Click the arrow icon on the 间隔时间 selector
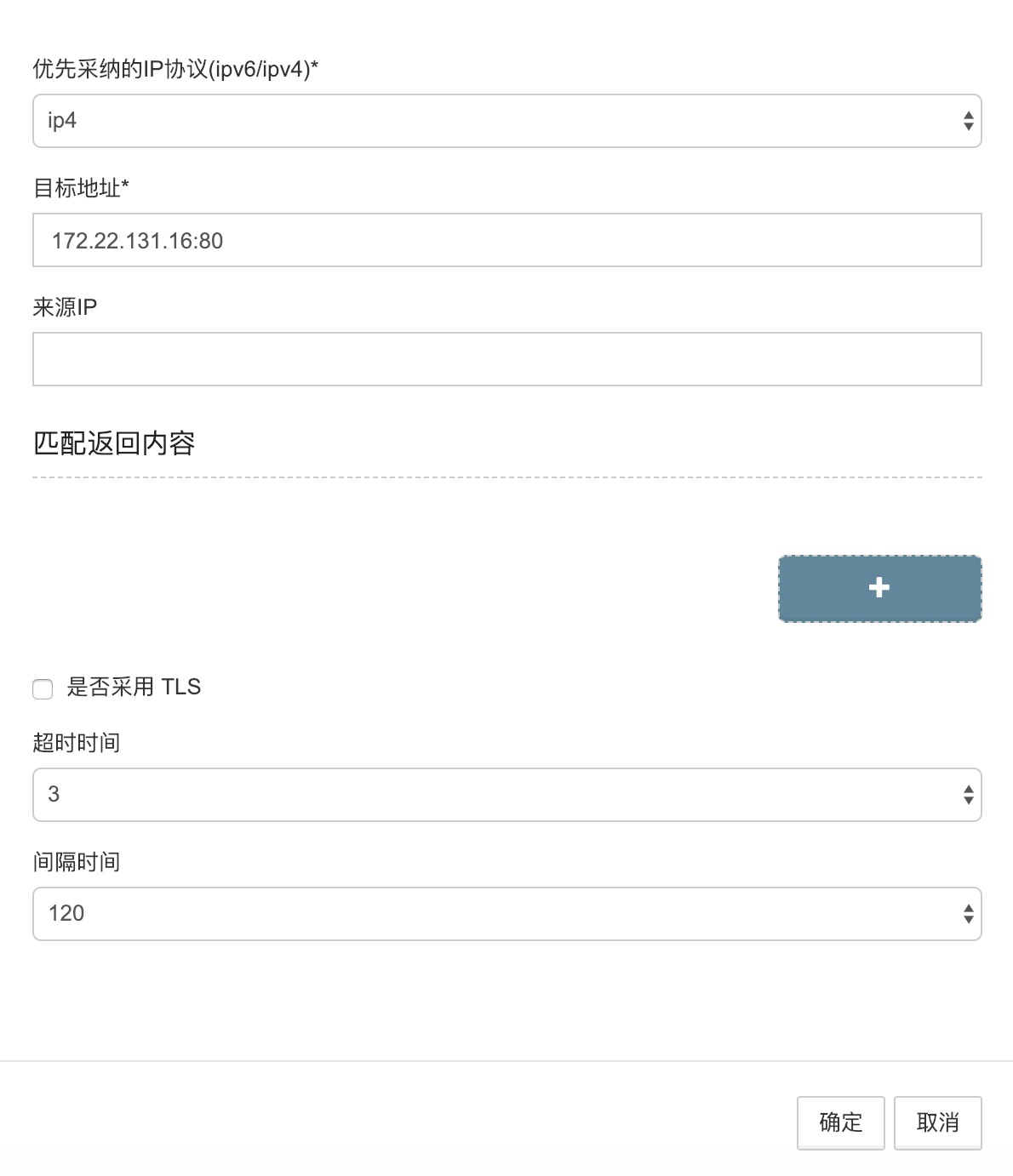The height and width of the screenshot is (1176, 1013). (x=968, y=914)
